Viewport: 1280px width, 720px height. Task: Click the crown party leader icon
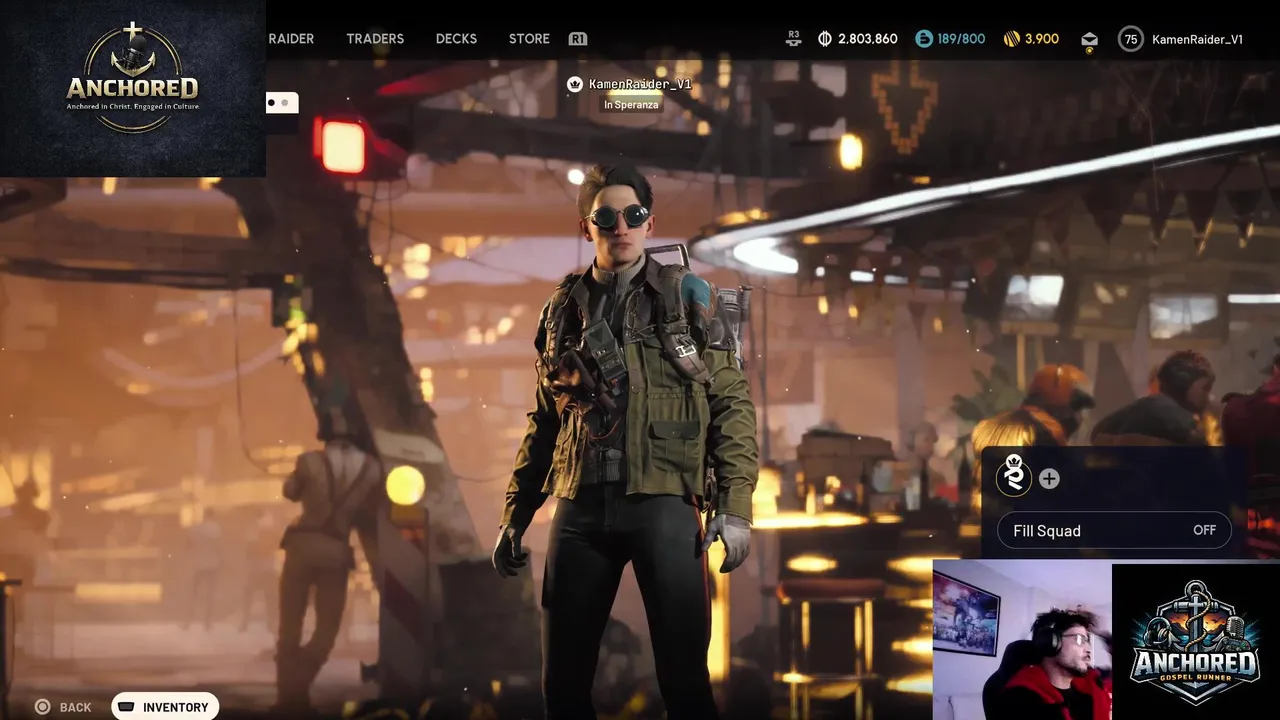(x=575, y=84)
